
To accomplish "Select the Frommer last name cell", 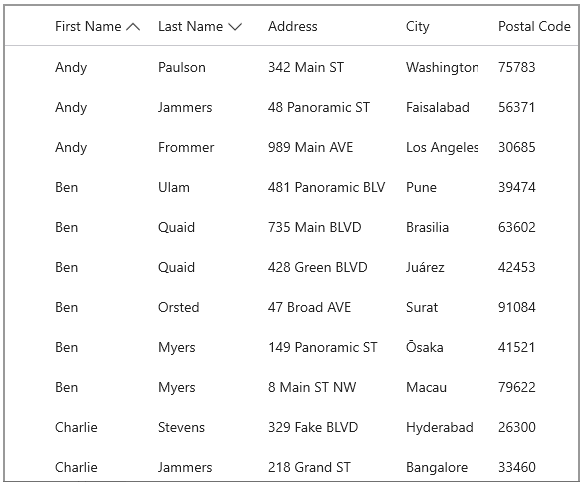I will pyautogui.click(x=186, y=147).
